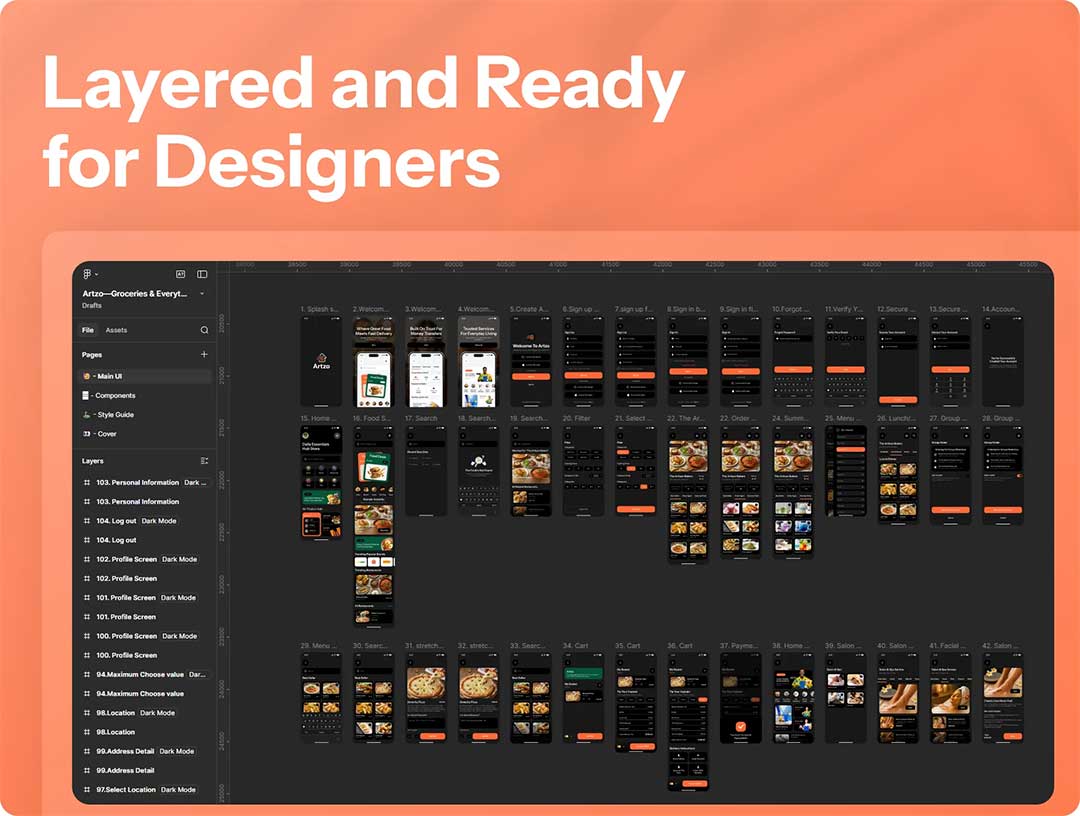
Task: Select 102. Profile Screen Dark Mode layer
Action: coord(126,560)
